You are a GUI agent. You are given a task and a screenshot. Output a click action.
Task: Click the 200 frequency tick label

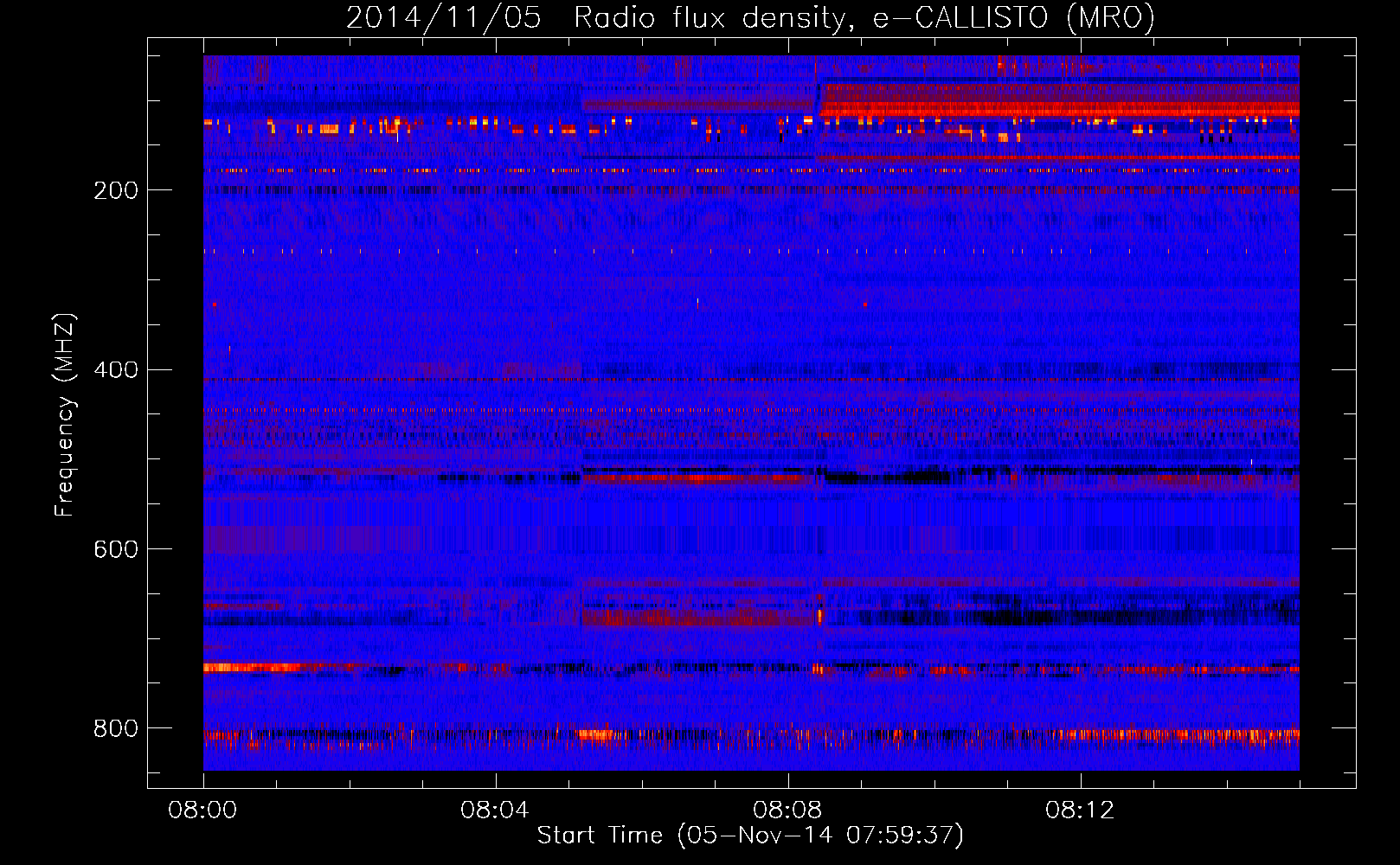tap(116, 190)
